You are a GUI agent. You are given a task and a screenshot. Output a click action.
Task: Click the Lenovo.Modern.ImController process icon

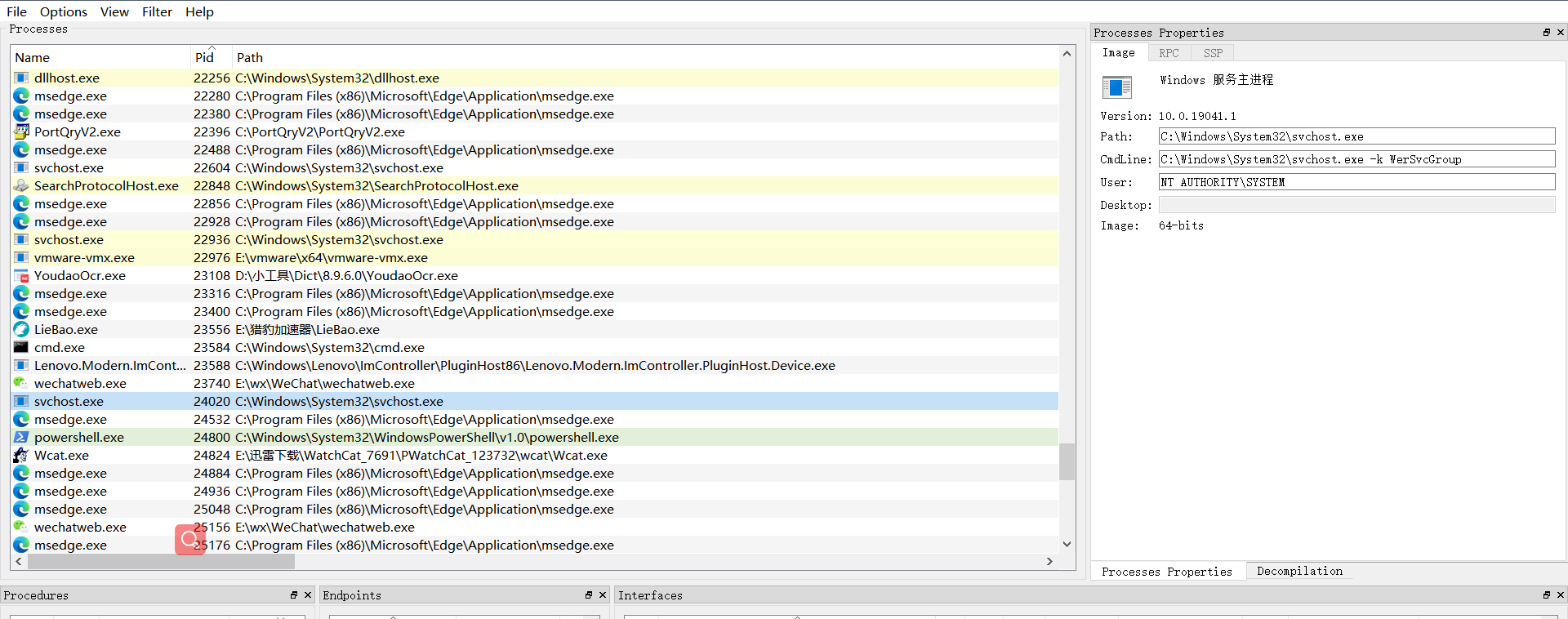click(21, 366)
